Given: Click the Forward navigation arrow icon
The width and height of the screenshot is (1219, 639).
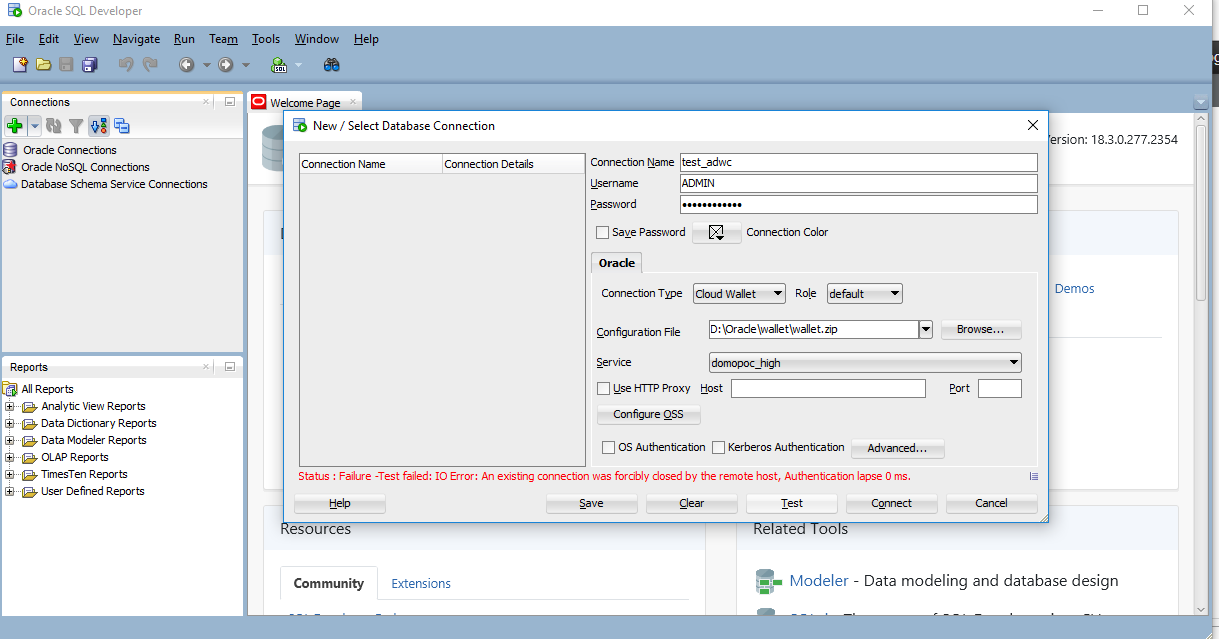Looking at the screenshot, I should [225, 65].
